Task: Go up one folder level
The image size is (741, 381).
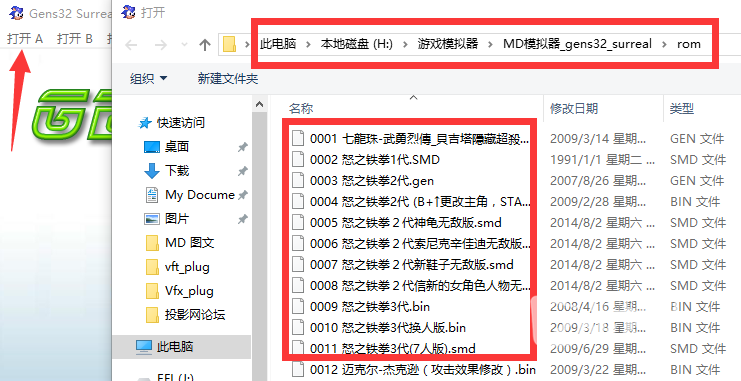Action: pyautogui.click(x=205, y=45)
